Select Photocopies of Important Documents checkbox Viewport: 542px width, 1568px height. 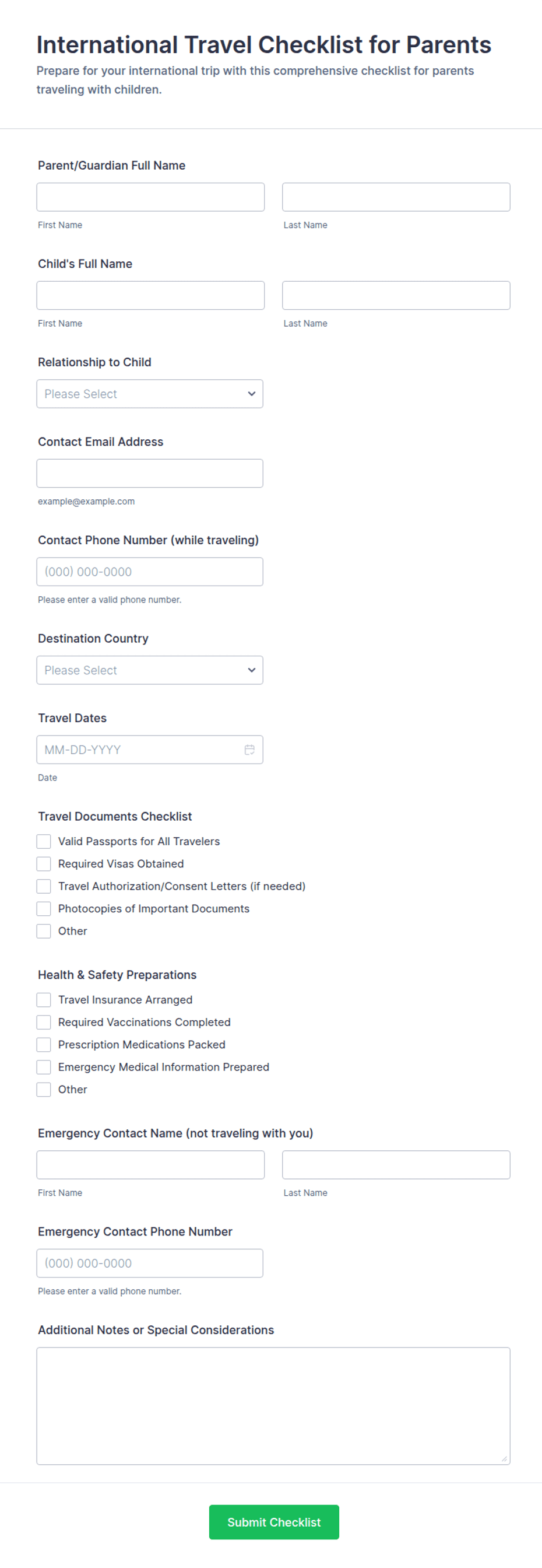tap(44, 909)
